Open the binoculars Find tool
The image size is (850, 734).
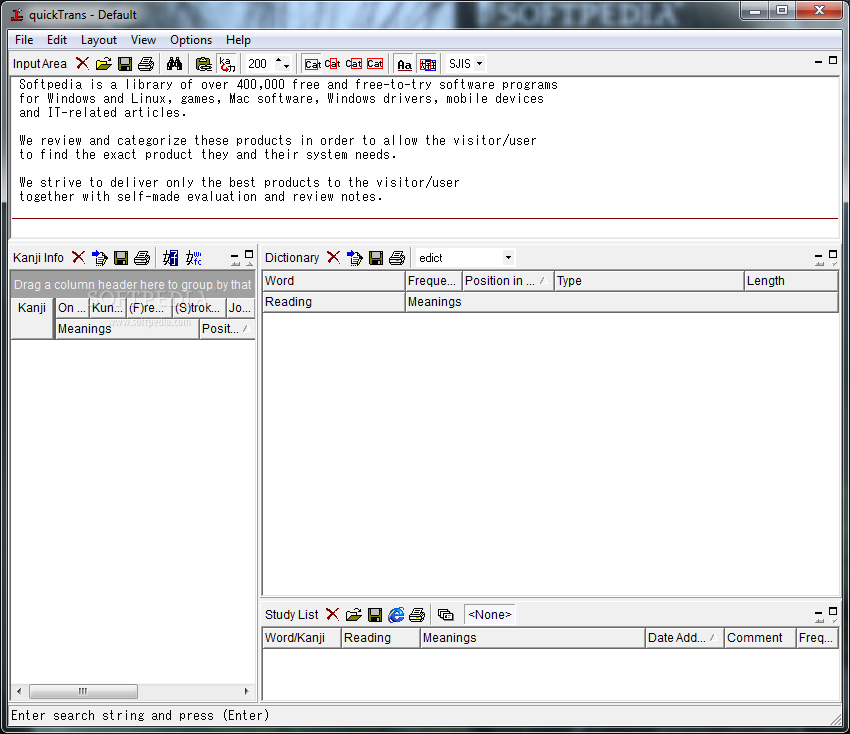click(174, 63)
